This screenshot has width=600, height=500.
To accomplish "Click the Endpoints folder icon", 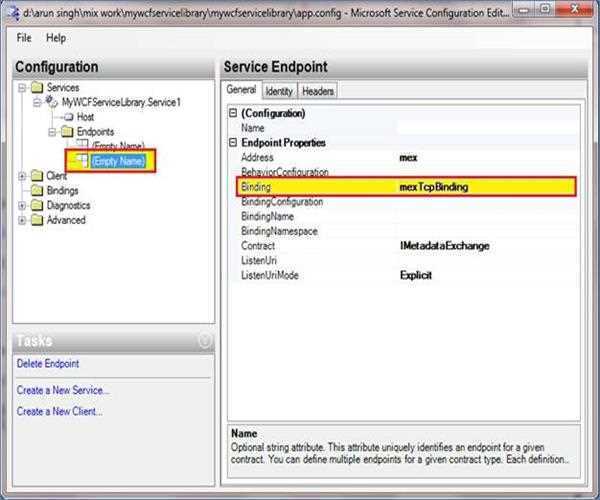I will 66,131.
